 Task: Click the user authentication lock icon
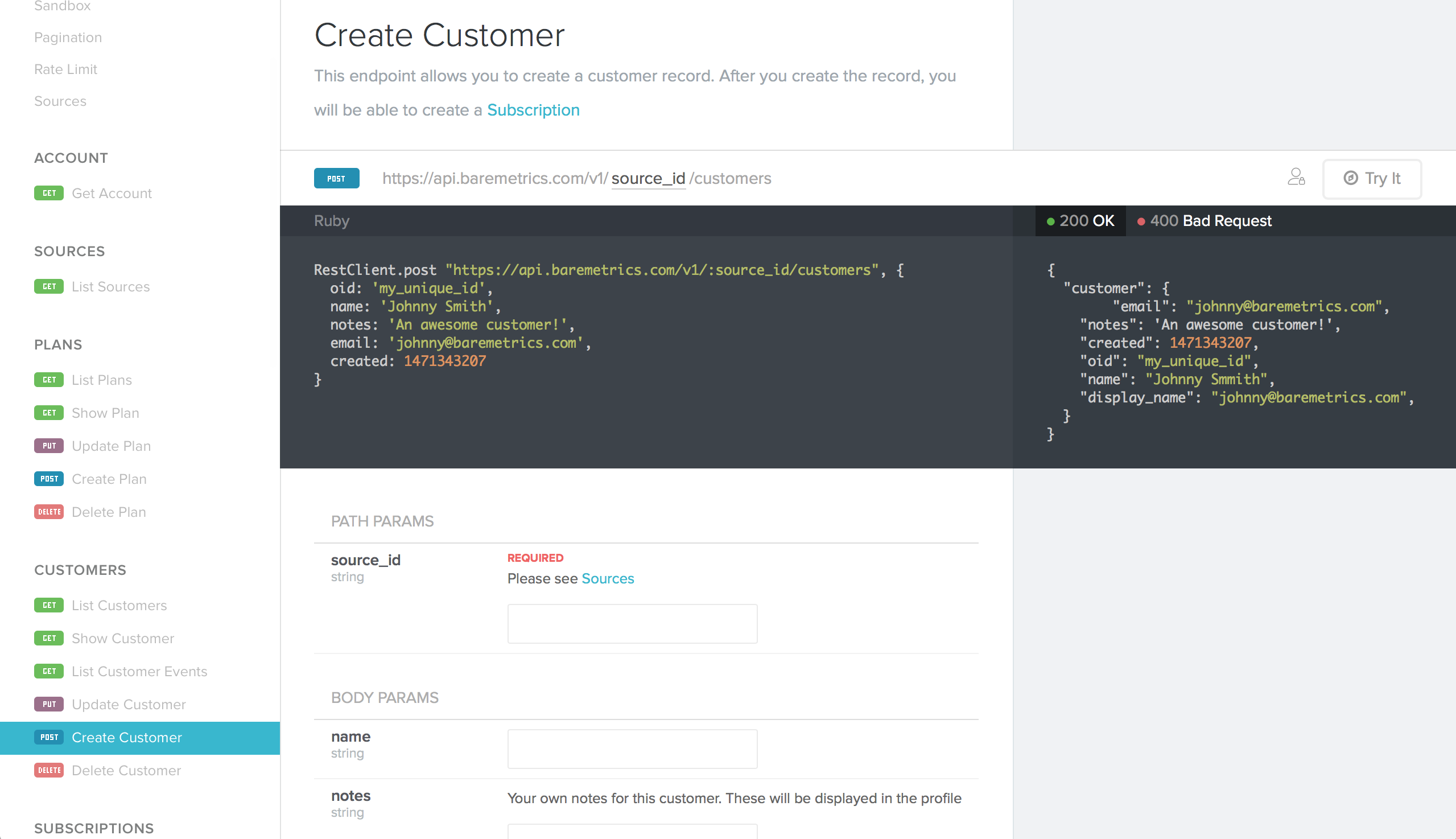pos(1296,177)
